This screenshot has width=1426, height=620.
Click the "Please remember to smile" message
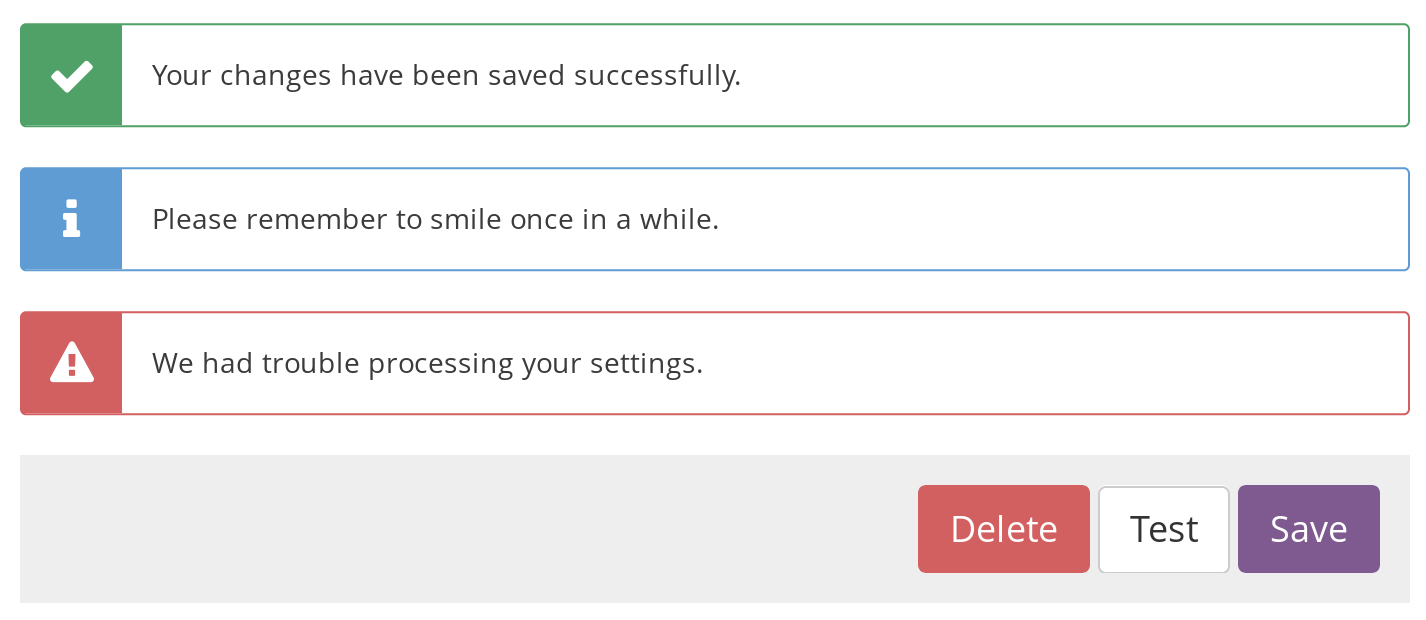coord(435,220)
